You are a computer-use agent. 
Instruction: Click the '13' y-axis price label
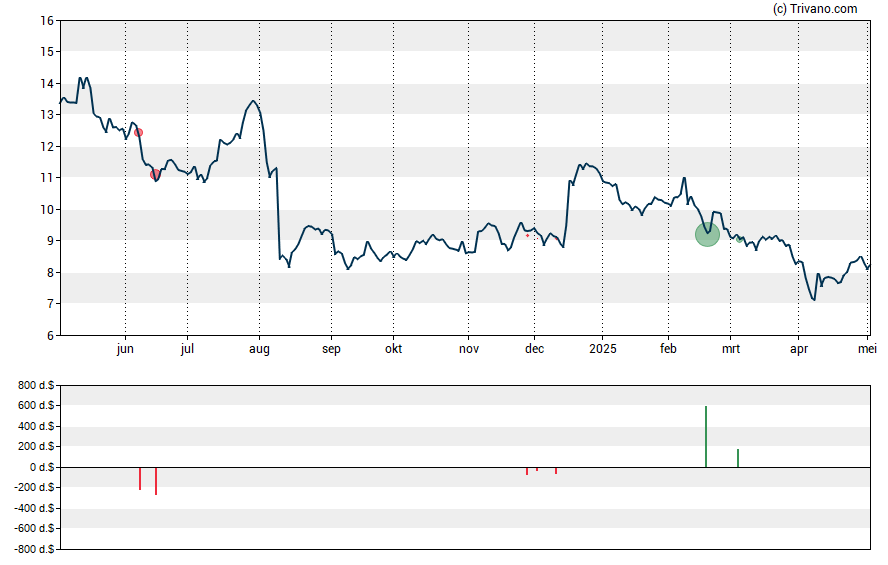coord(47,115)
